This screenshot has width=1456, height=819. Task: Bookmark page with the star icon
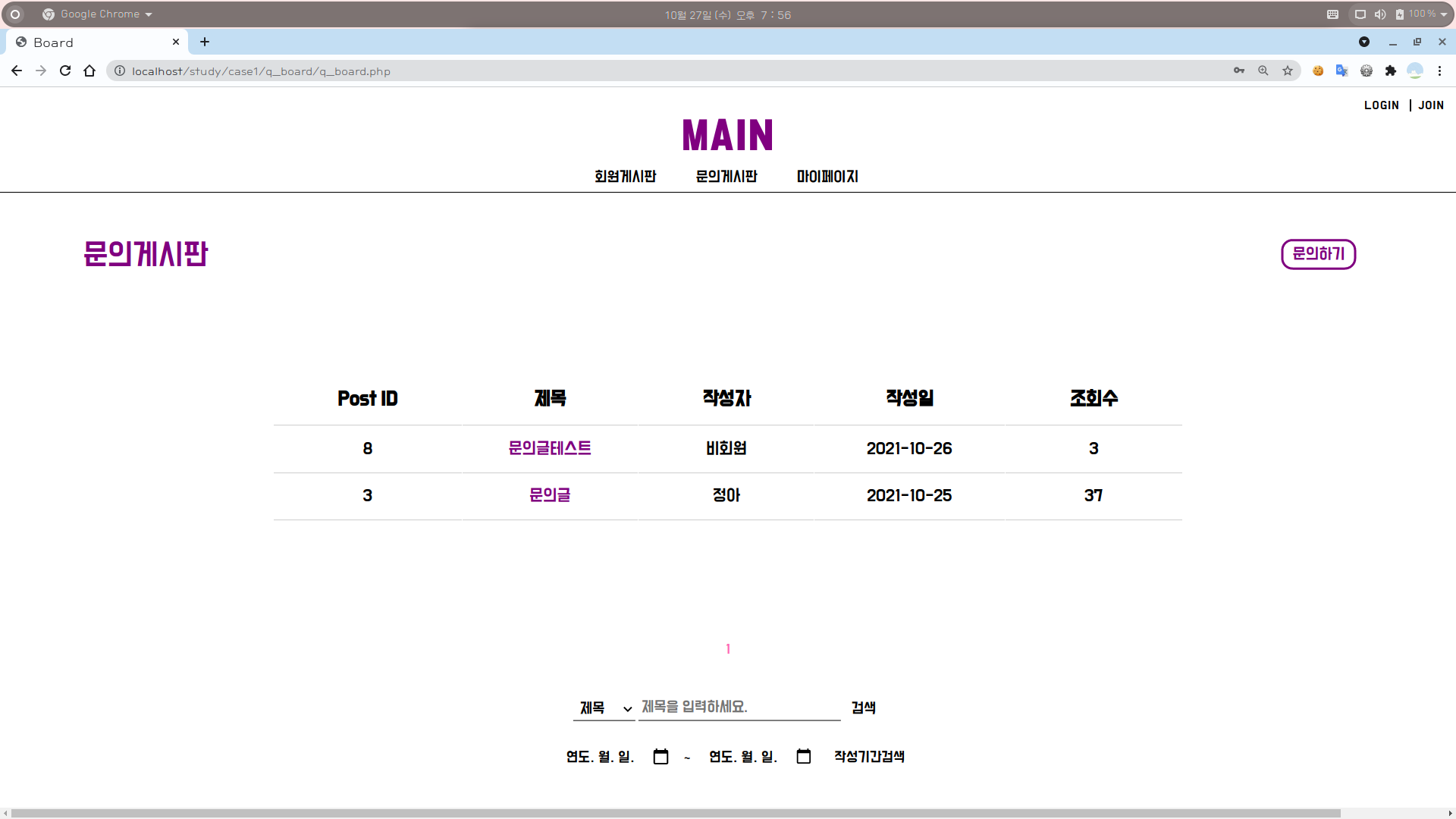point(1288,71)
